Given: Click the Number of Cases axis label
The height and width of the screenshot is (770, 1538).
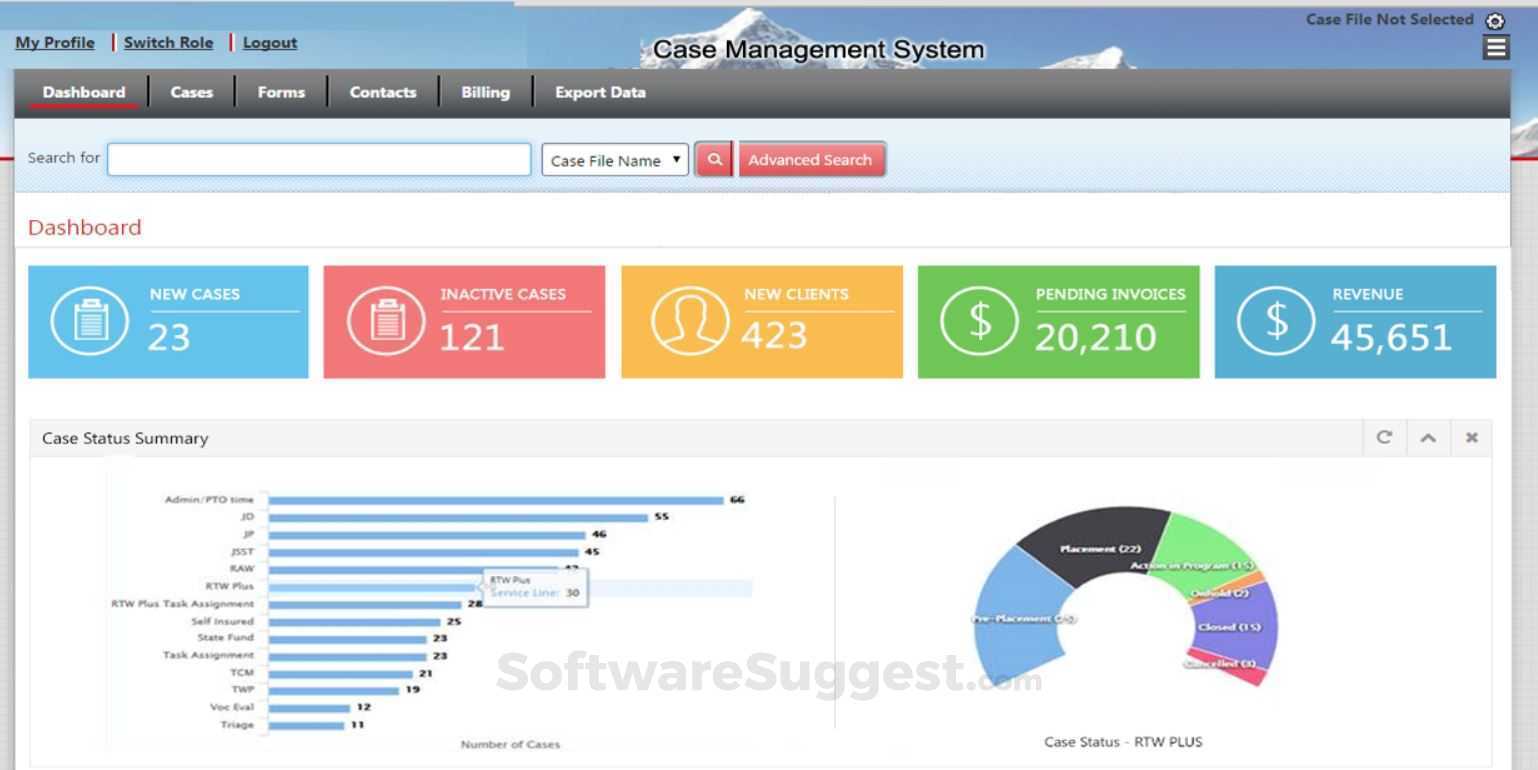Looking at the screenshot, I should coord(510,744).
